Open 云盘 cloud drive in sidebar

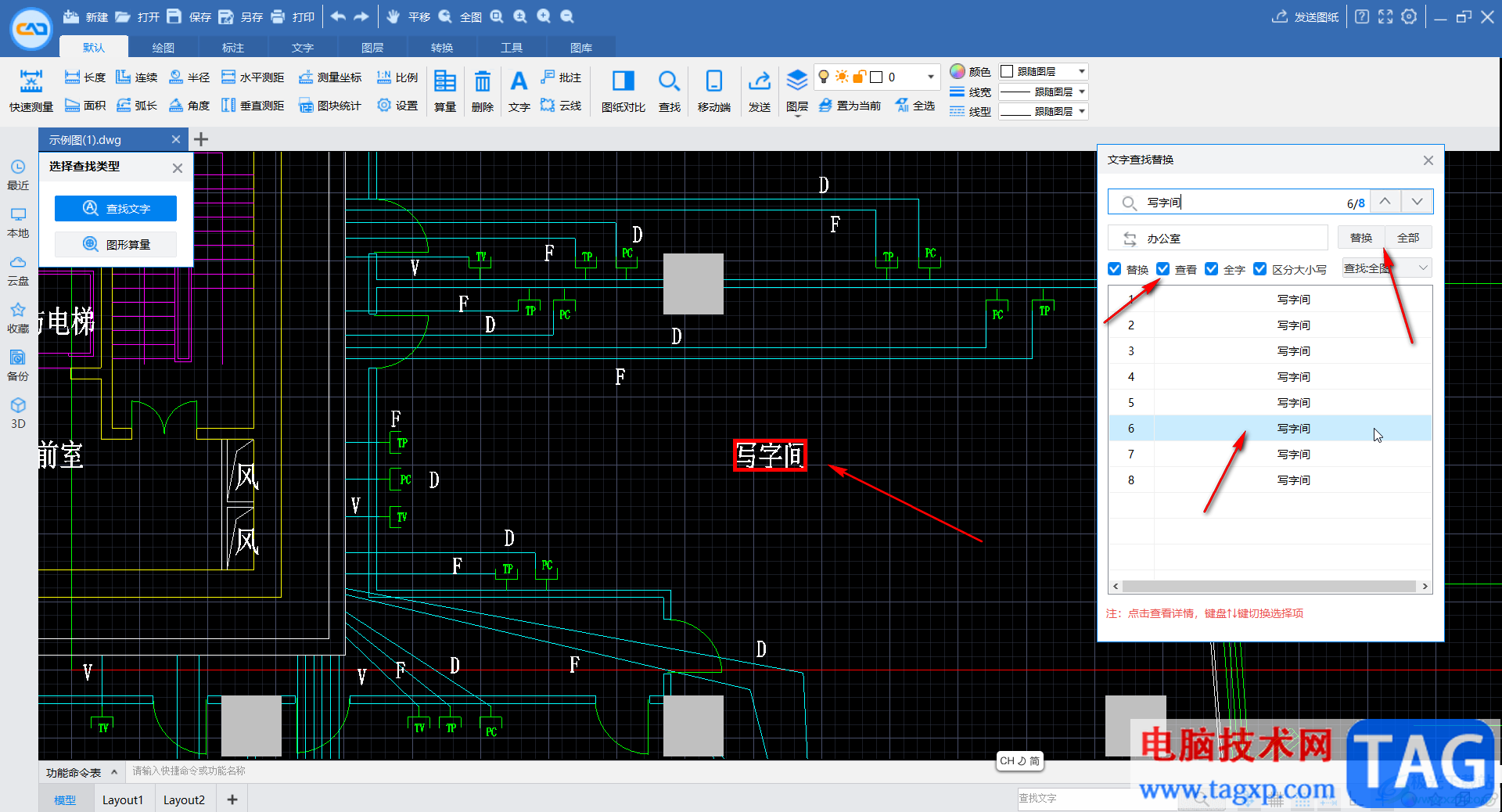pos(18,270)
